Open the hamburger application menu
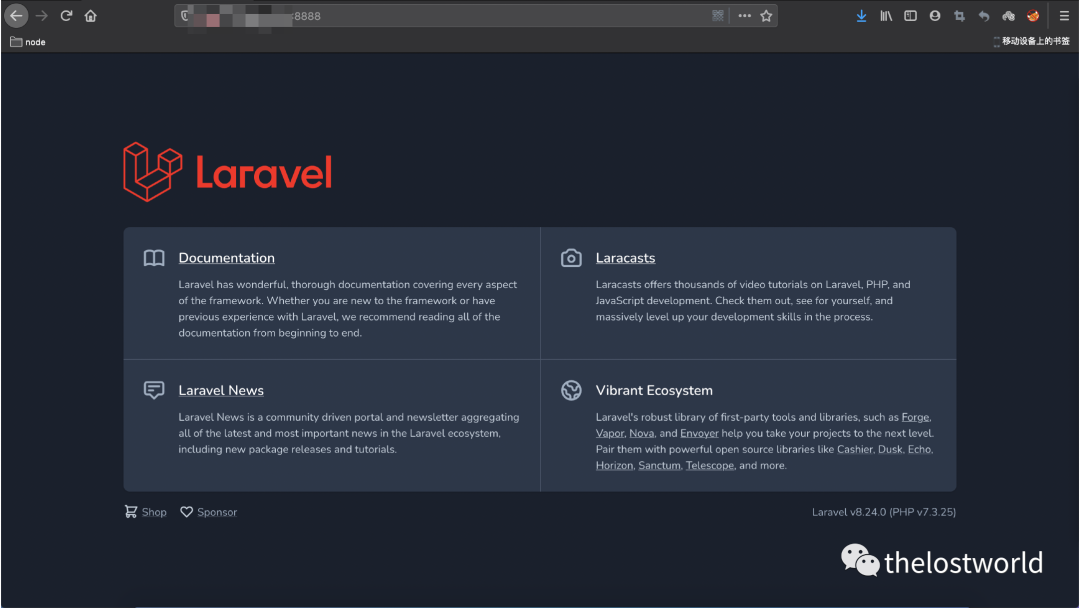Screen dimensions: 1080x609 pos(1064,16)
